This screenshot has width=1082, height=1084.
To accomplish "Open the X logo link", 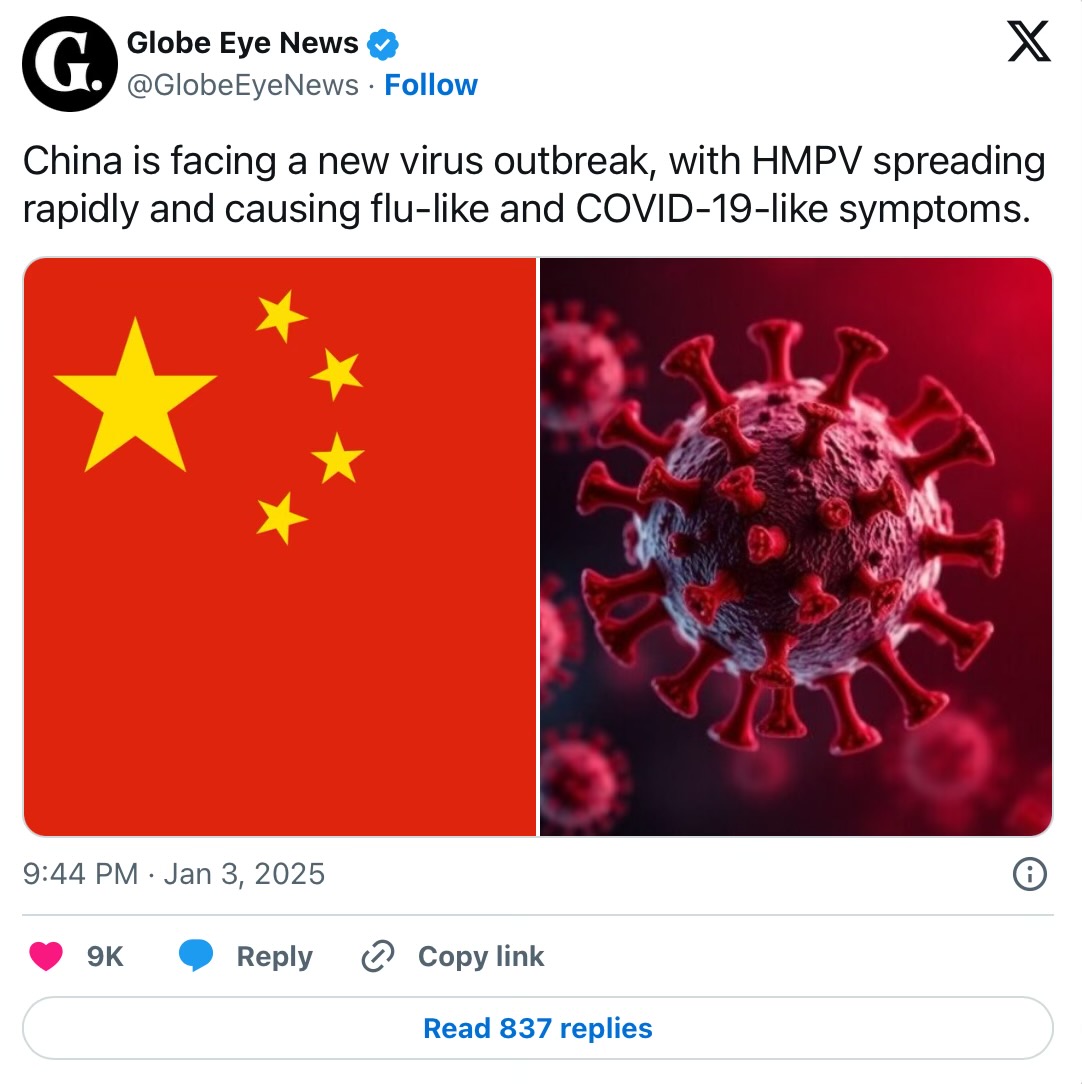I will click(x=1029, y=41).
